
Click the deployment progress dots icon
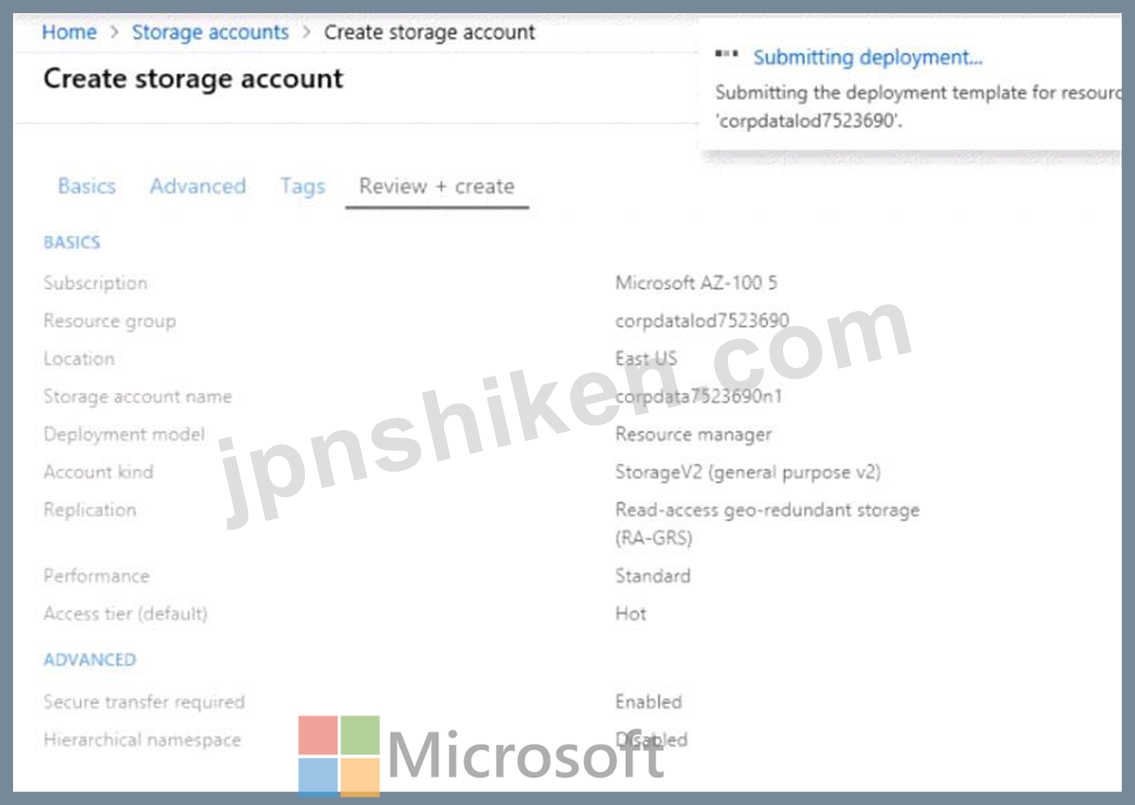[x=727, y=54]
